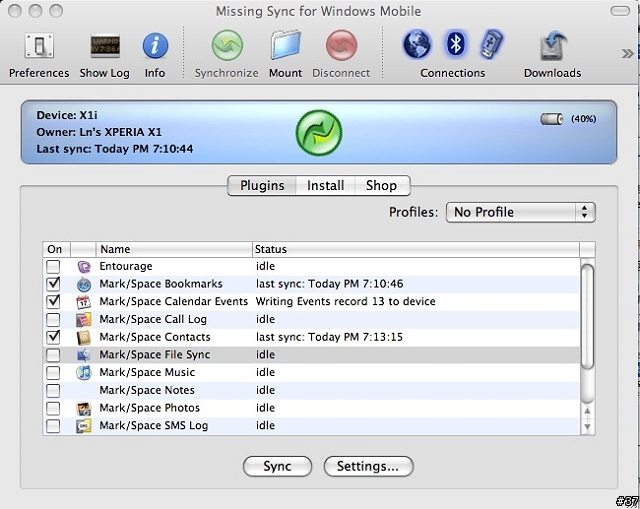The height and width of the screenshot is (509, 640).
Task: Select the Bluetooth connection icon
Action: click(x=456, y=43)
